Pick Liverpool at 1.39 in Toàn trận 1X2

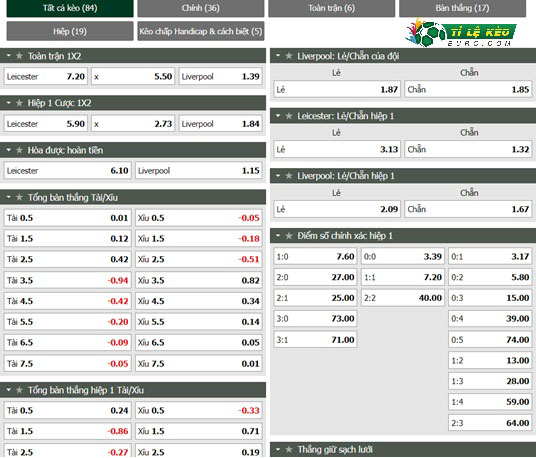click(x=220, y=76)
